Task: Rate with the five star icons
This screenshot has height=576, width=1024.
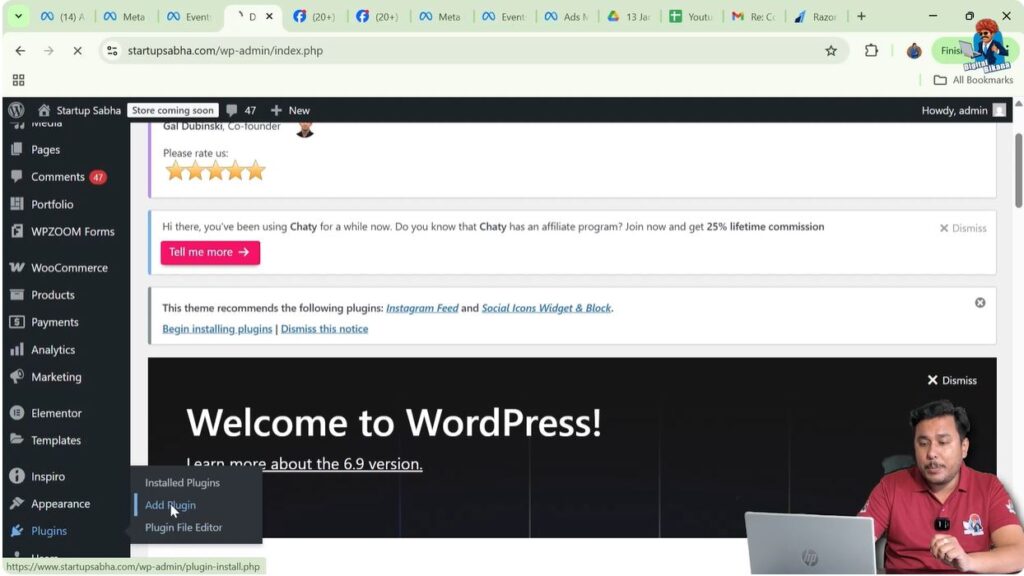Action: [x=215, y=171]
